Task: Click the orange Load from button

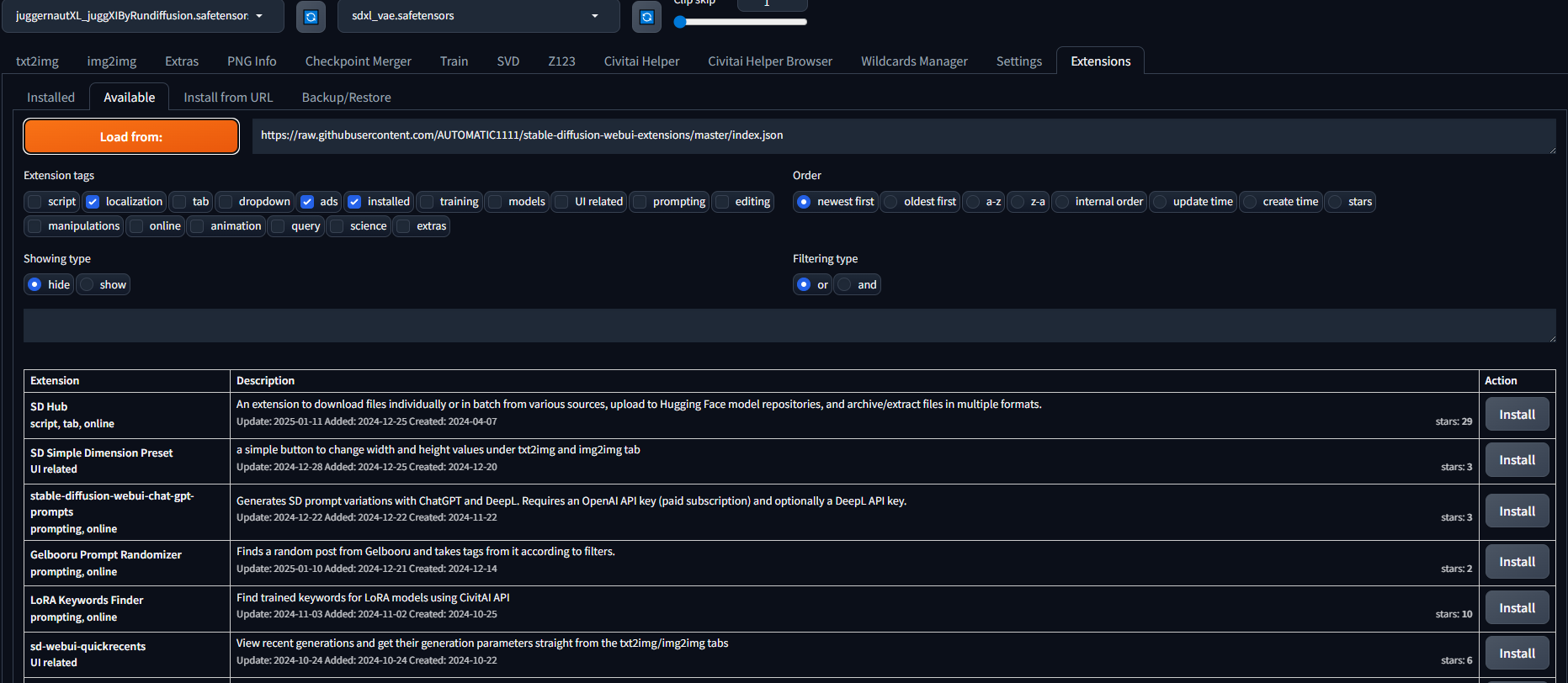Action: point(131,136)
